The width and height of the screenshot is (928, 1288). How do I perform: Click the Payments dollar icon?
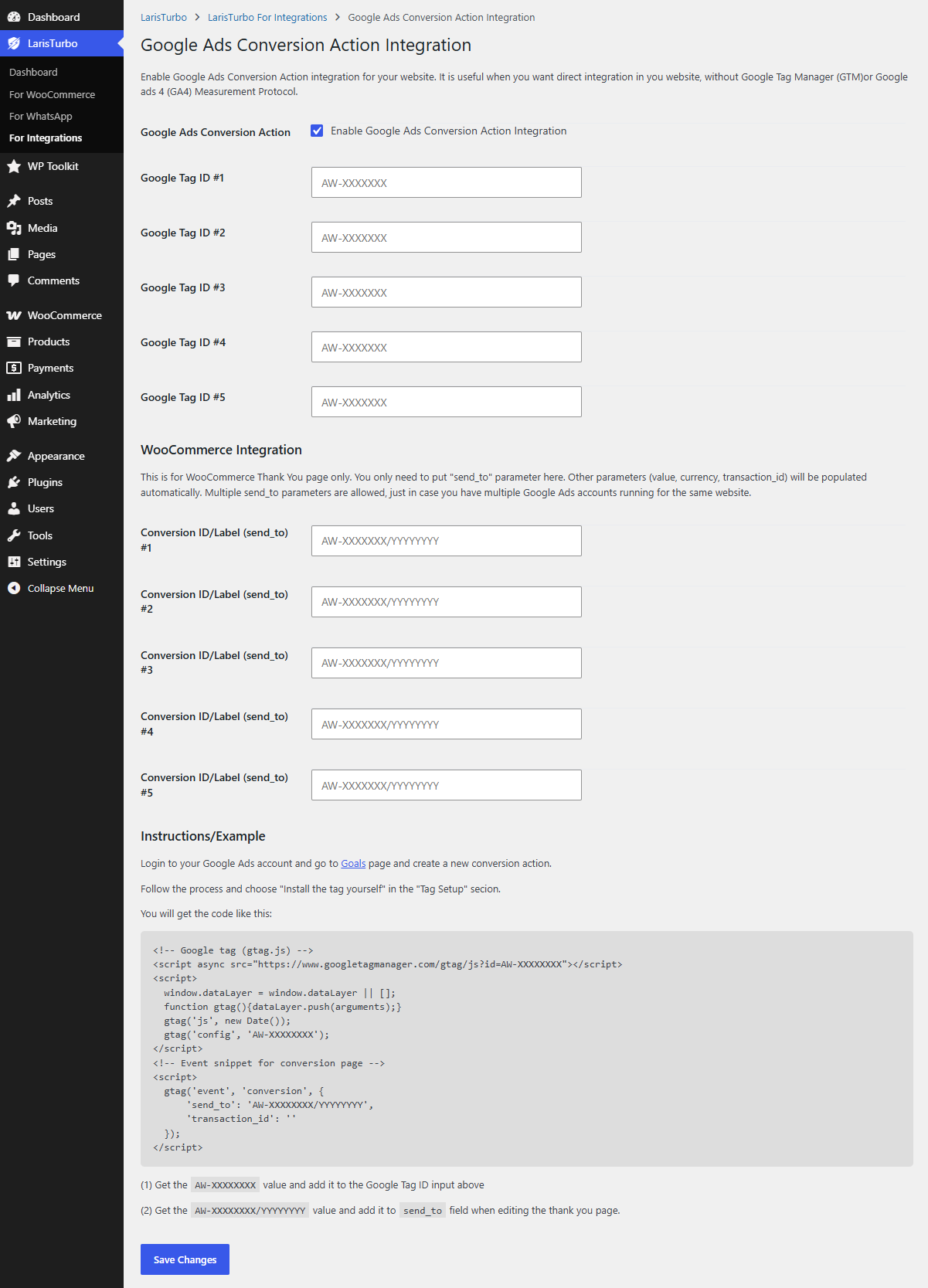(x=14, y=368)
